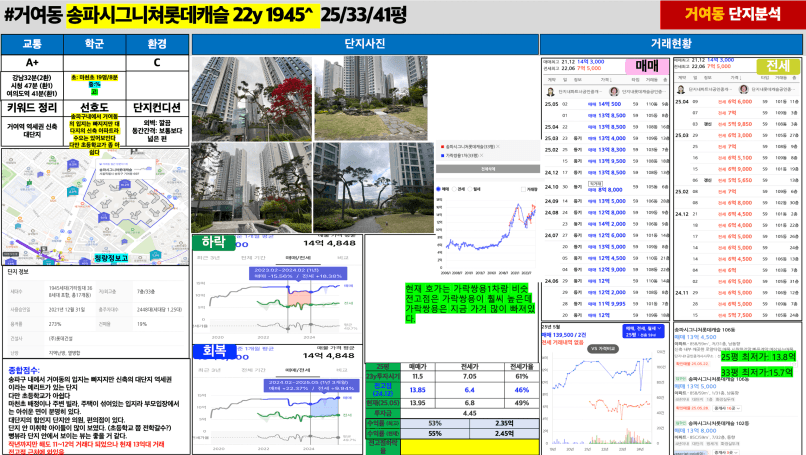Open 최근 3년 tab in 하락 chart
This screenshot has height=455, width=806.
(x=209, y=258)
